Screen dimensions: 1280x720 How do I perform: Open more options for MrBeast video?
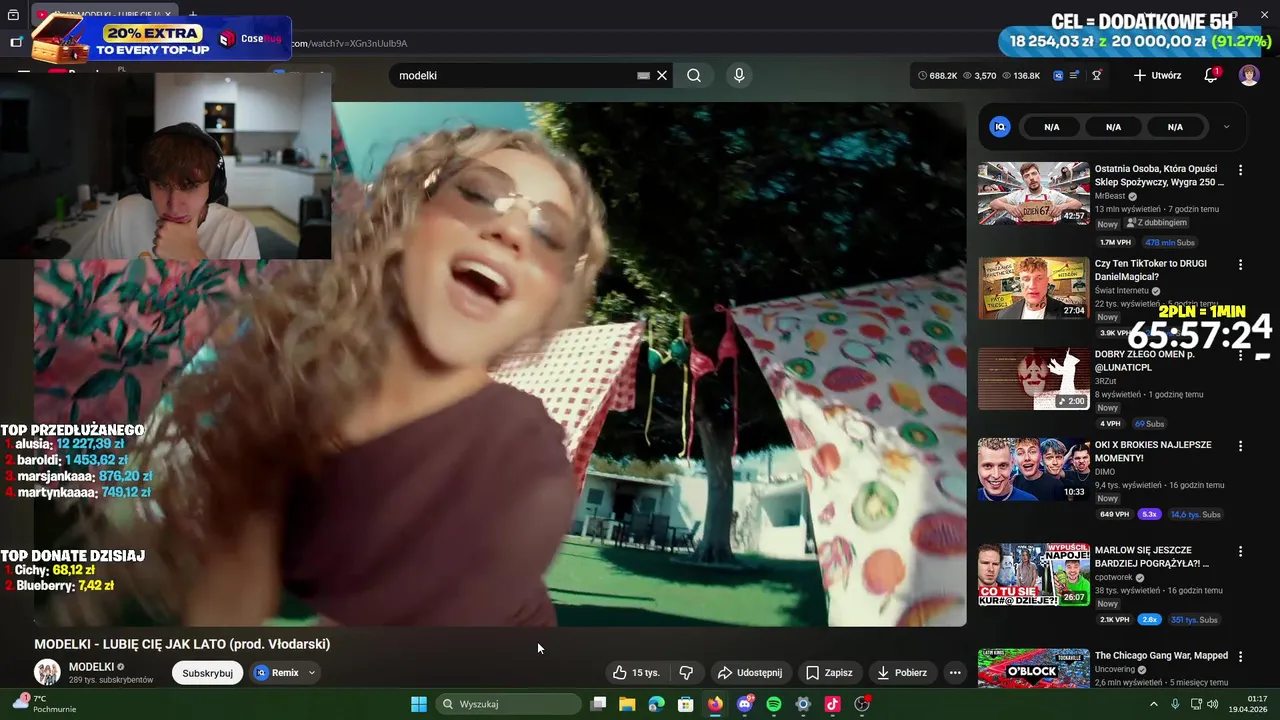point(1241,170)
